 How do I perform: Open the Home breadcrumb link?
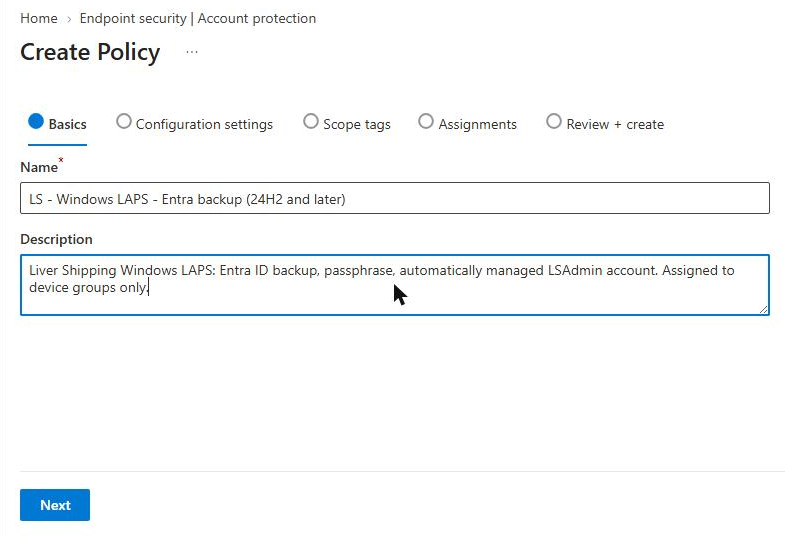point(39,19)
